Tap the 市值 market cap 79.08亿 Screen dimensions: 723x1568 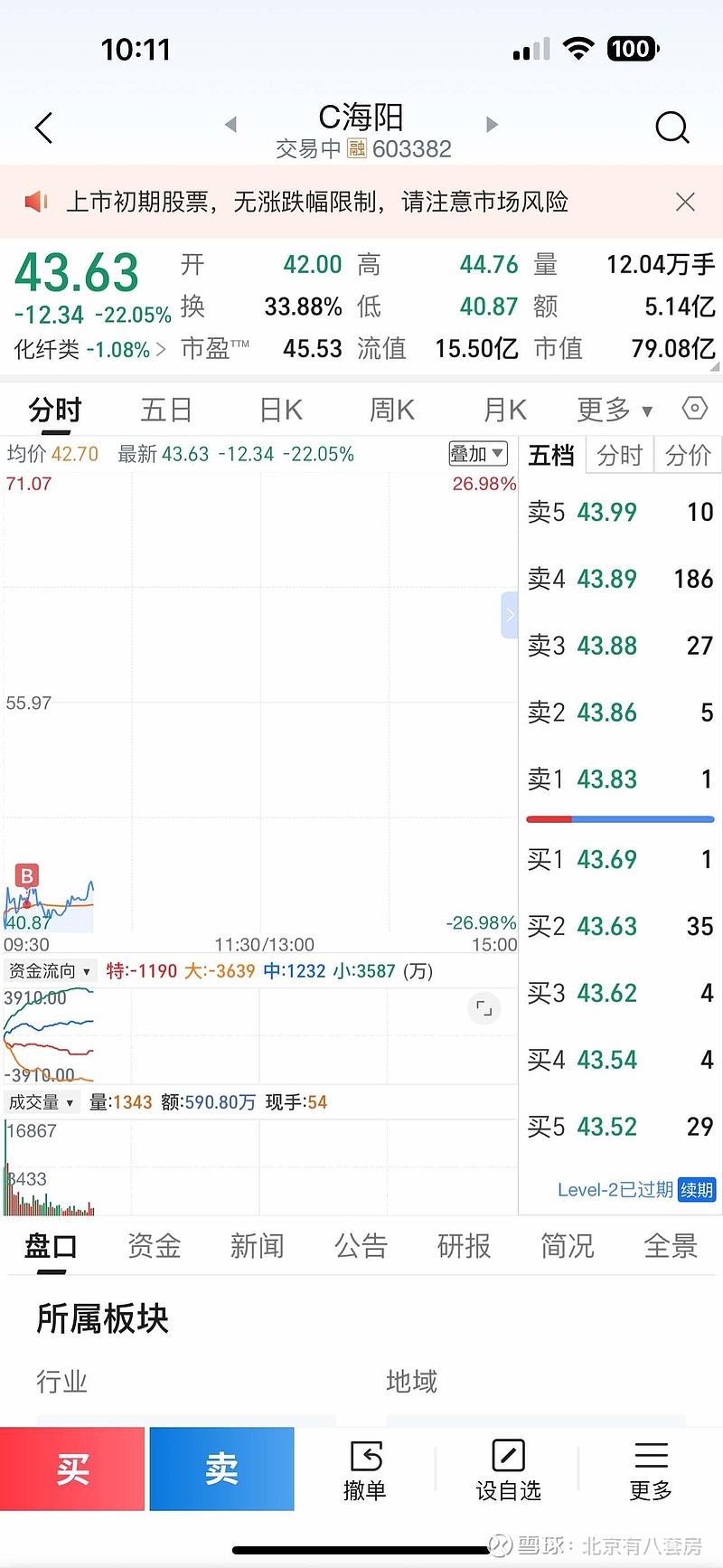(673, 348)
